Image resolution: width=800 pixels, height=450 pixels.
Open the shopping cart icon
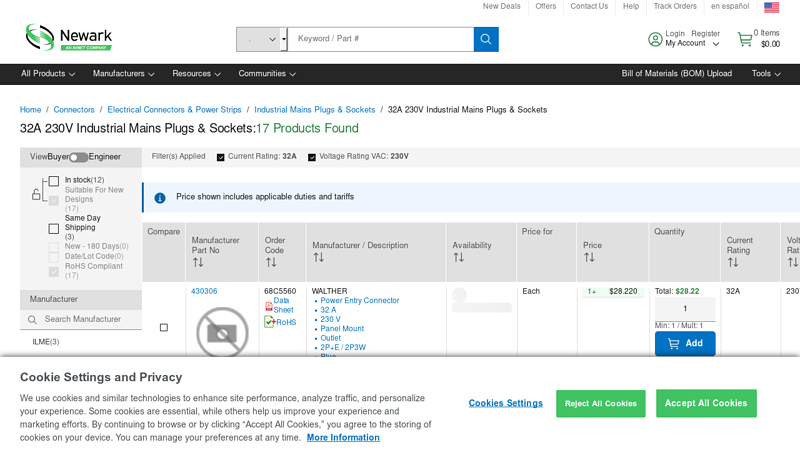pyautogui.click(x=744, y=39)
